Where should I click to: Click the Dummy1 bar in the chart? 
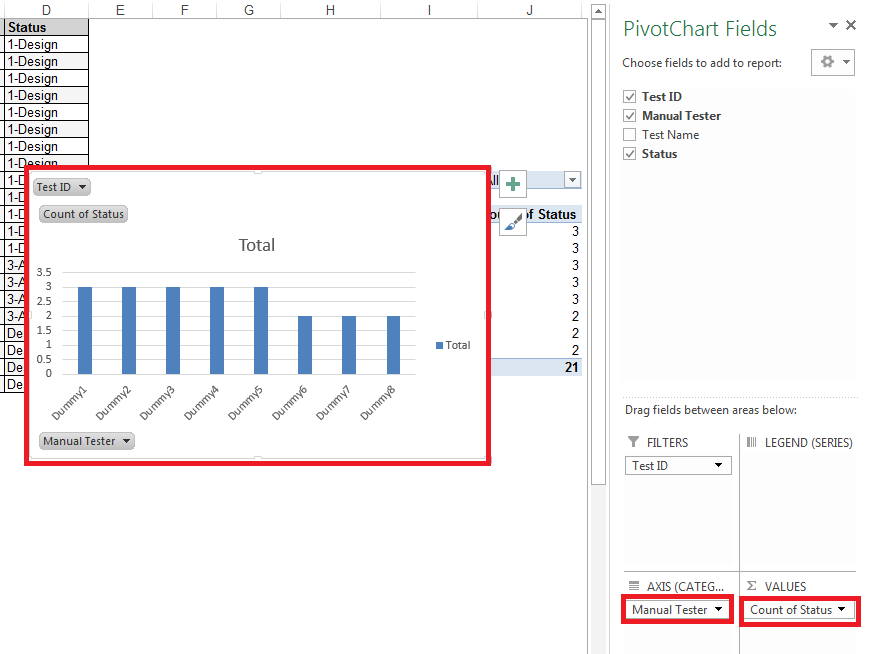pos(85,330)
